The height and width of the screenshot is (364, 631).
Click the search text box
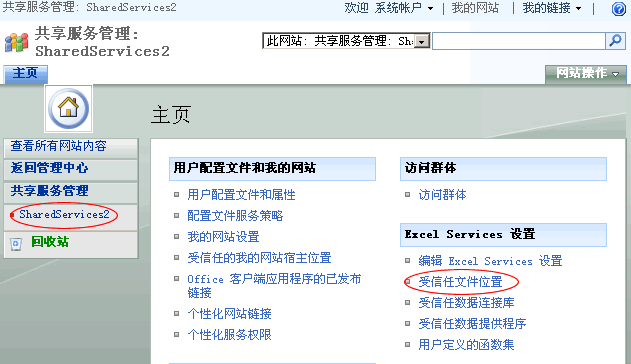[519, 41]
